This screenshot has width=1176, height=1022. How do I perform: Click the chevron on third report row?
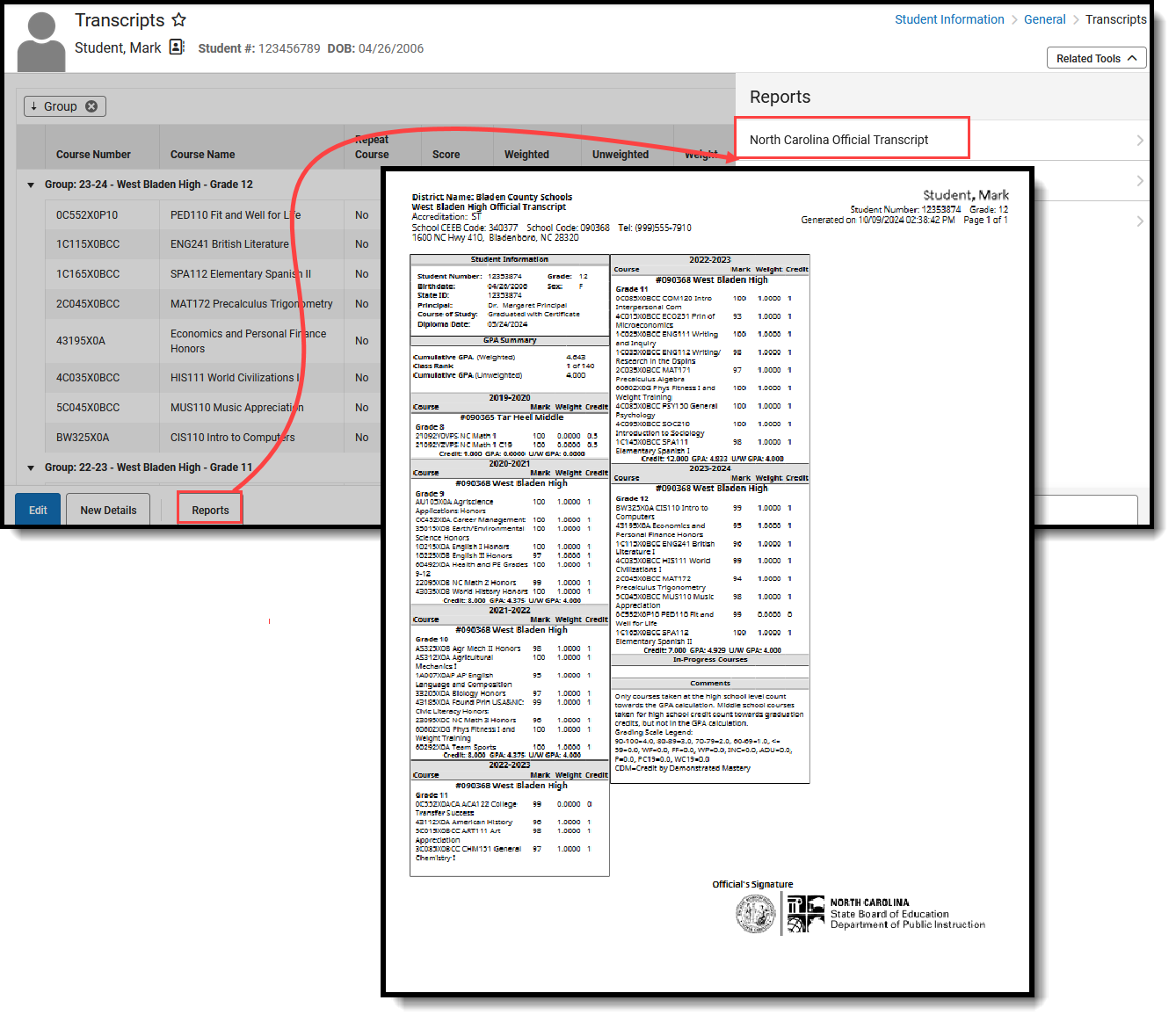pyautogui.click(x=1140, y=221)
